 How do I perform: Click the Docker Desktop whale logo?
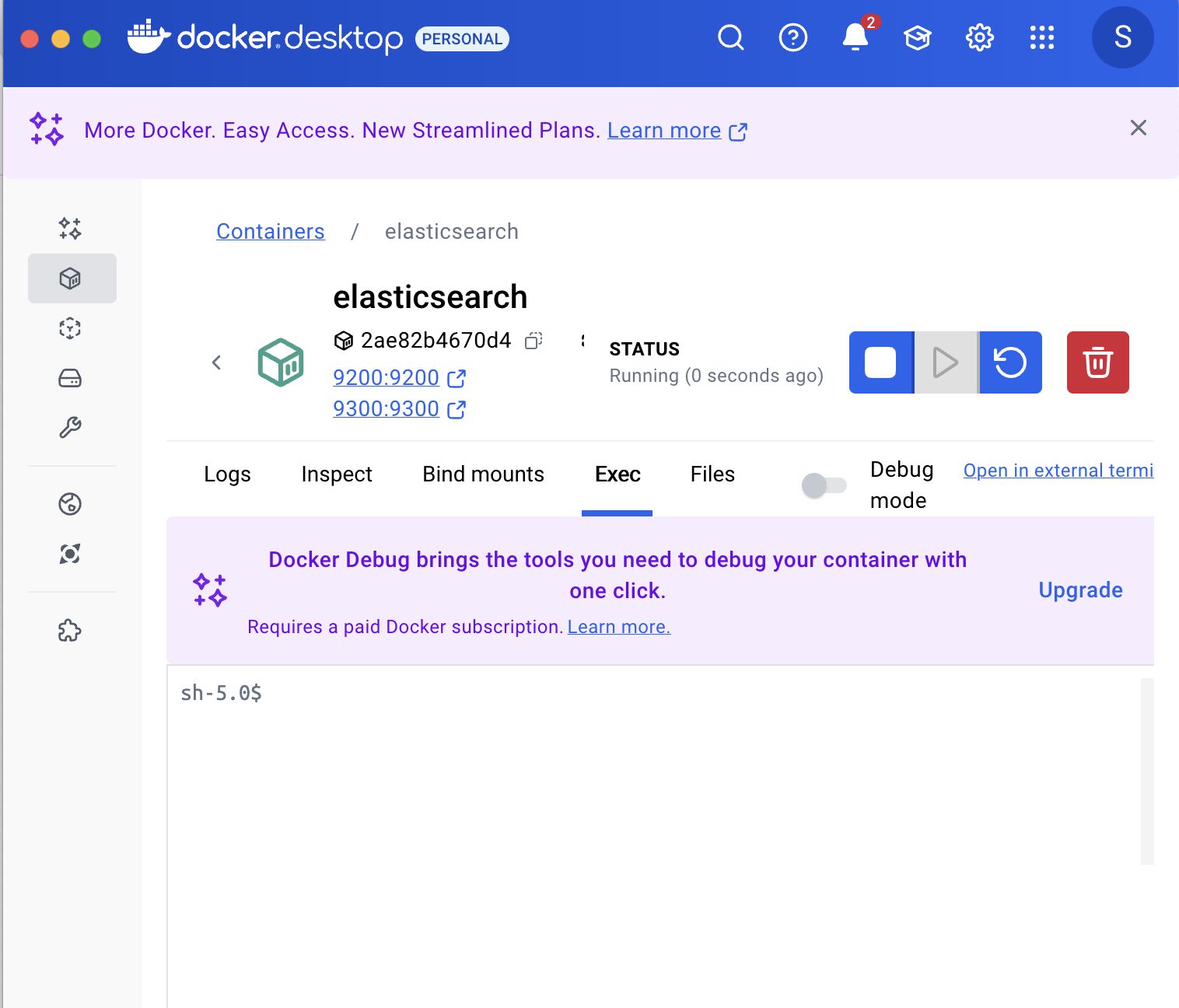click(149, 37)
